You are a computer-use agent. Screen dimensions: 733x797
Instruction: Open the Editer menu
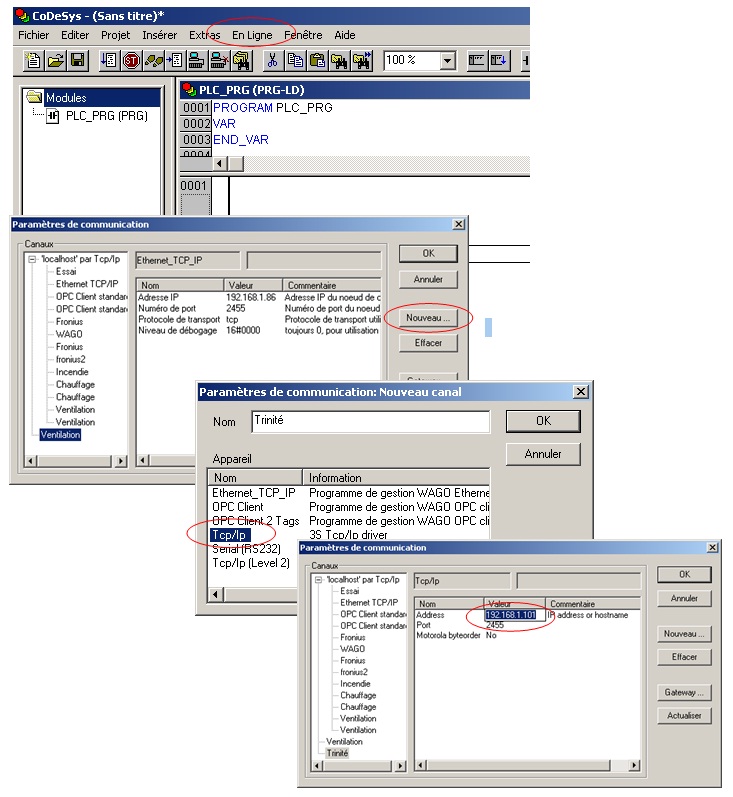point(75,35)
